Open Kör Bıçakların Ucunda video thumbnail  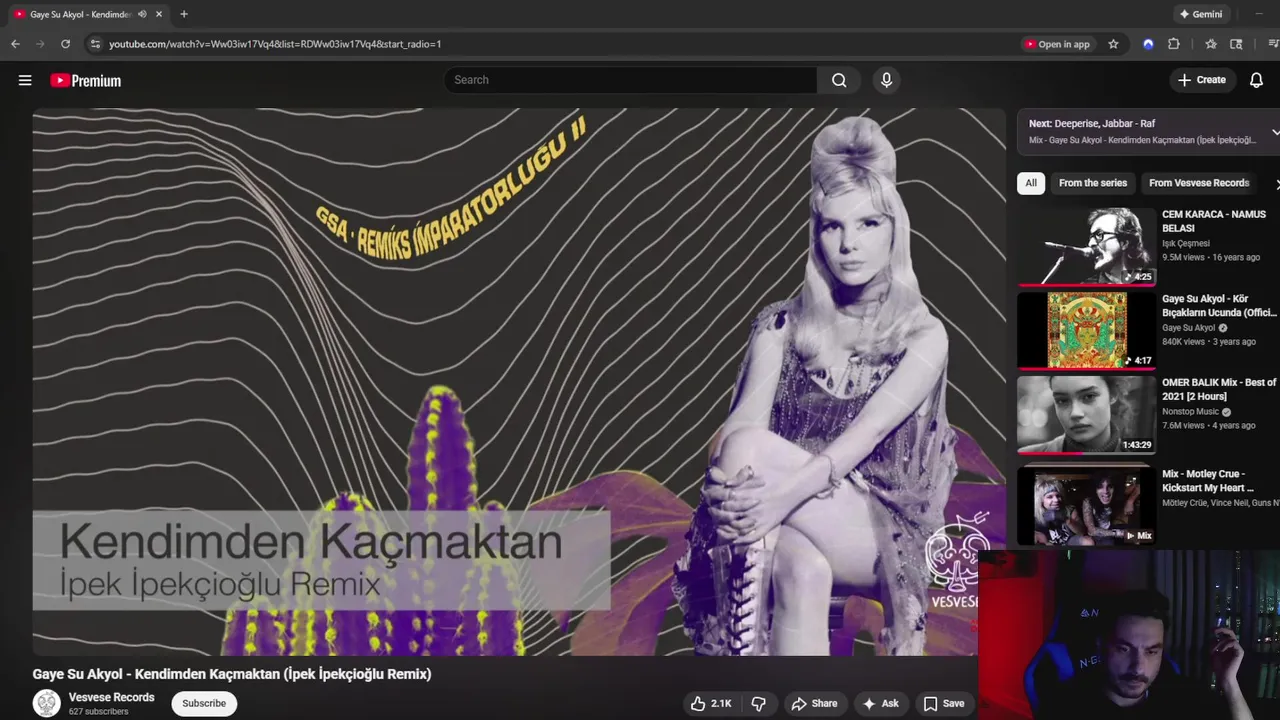[1086, 330]
